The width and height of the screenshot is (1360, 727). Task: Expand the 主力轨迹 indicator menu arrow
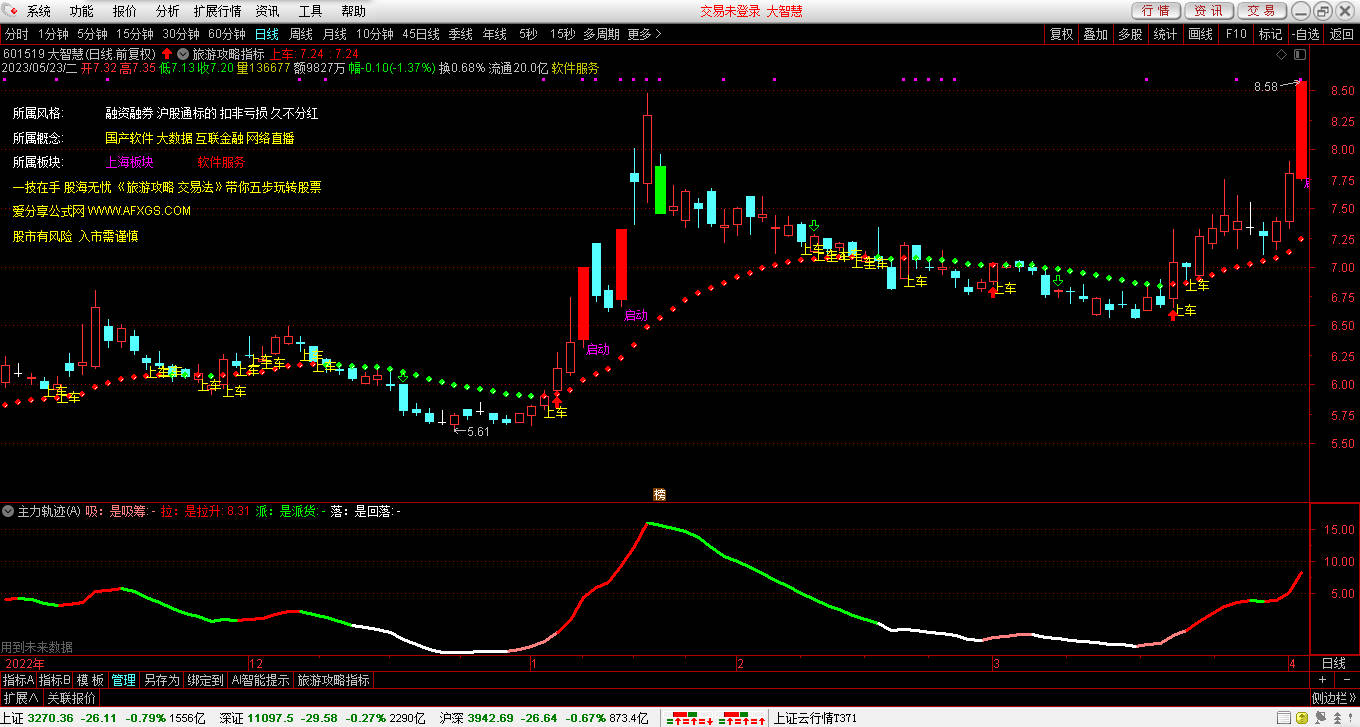click(x=9, y=511)
